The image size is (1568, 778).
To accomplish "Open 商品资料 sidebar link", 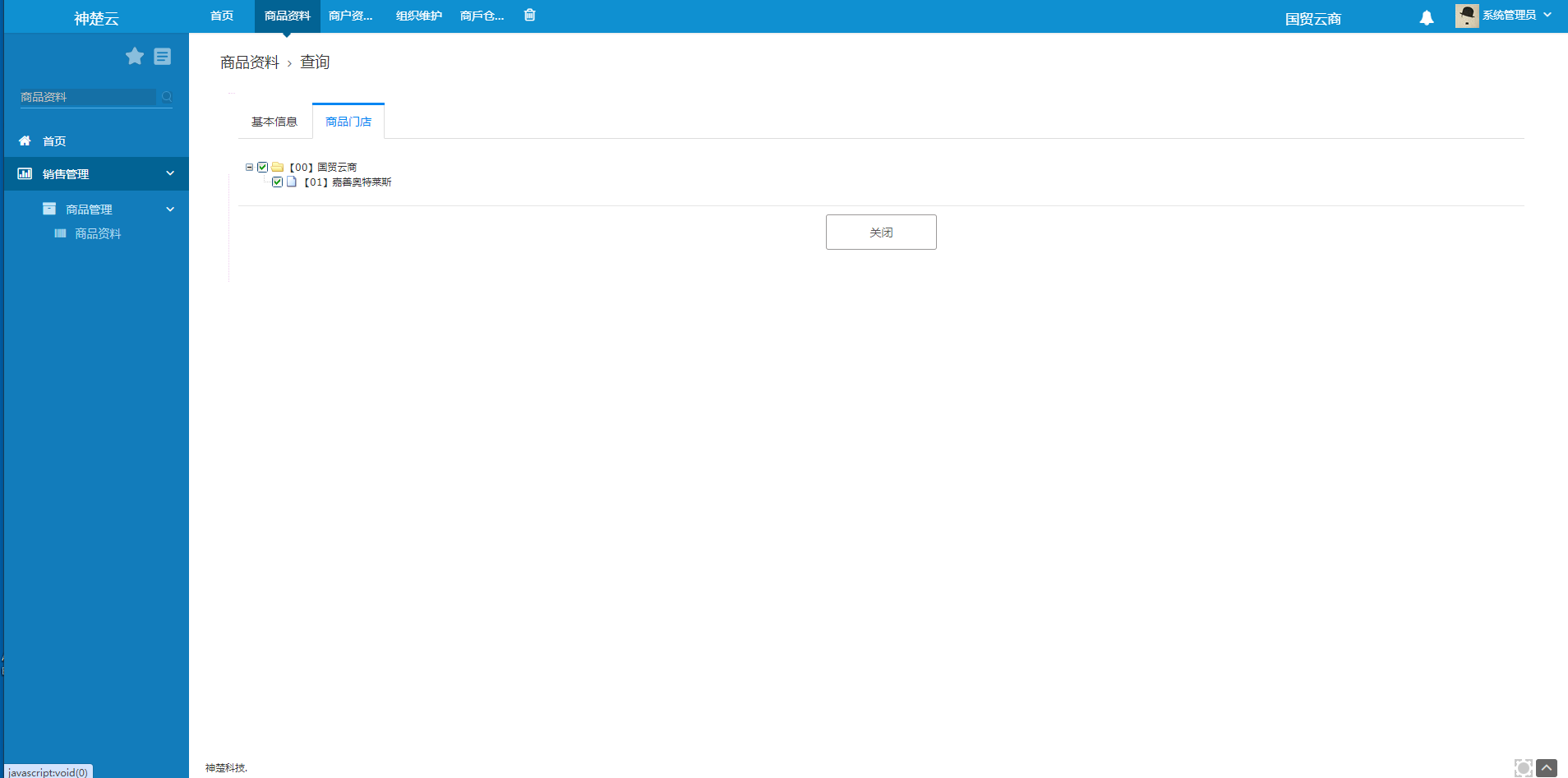I will [98, 233].
